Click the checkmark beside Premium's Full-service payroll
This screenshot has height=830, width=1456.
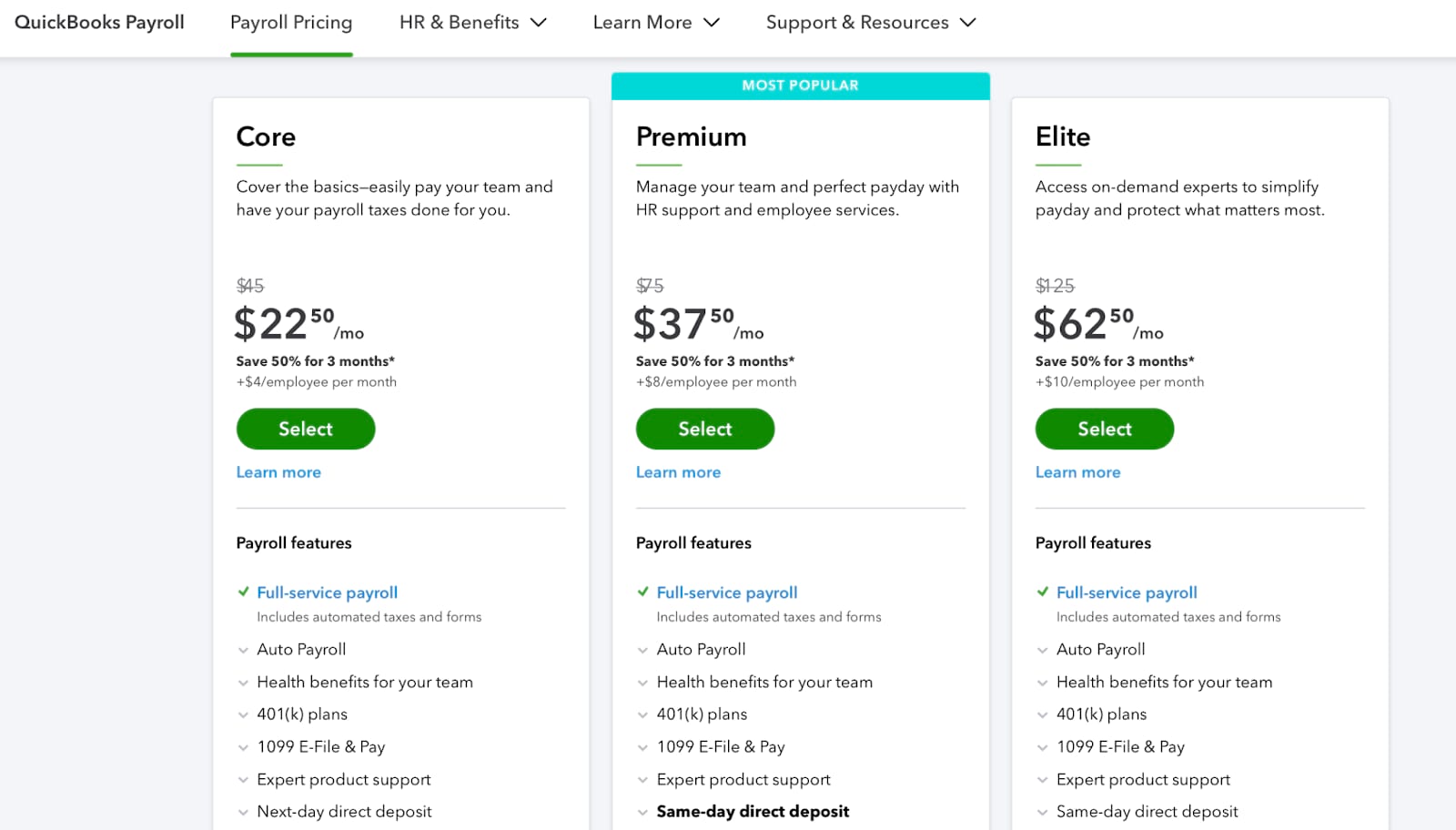point(642,592)
